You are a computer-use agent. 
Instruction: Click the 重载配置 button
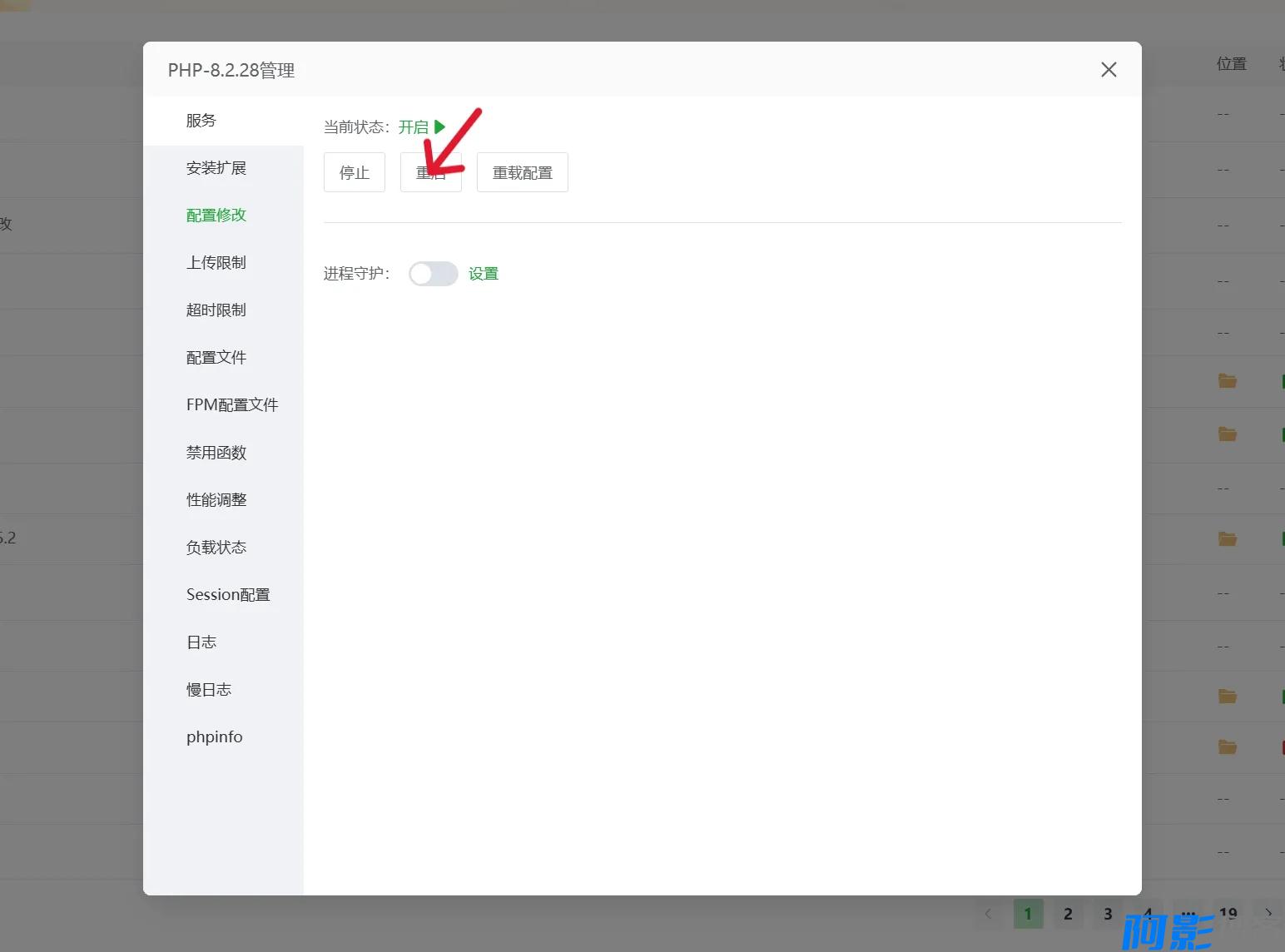click(x=523, y=172)
